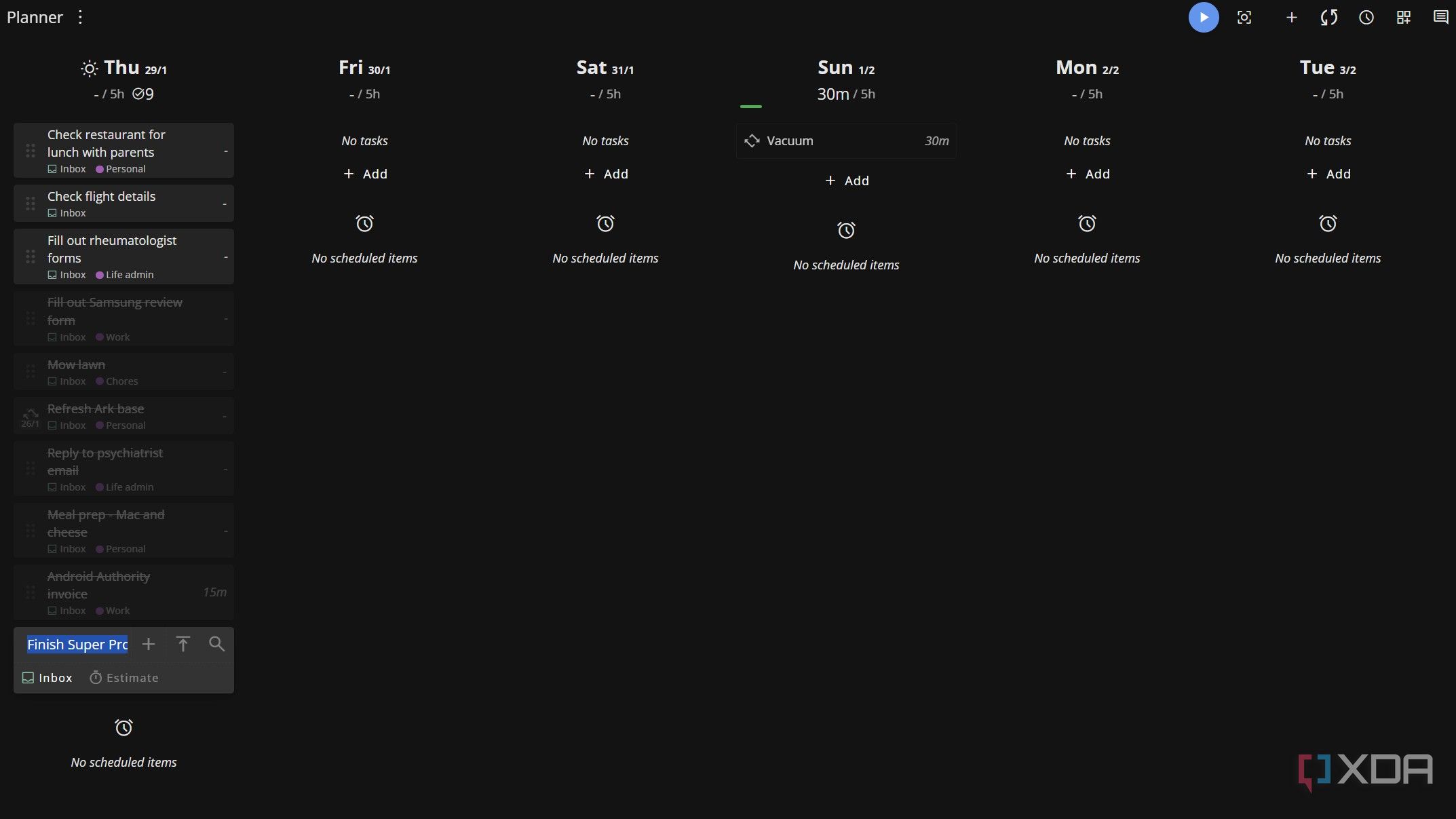Click the Personal tag on Check restaurant task
This screenshot has height=819, width=1456.
coord(121,169)
